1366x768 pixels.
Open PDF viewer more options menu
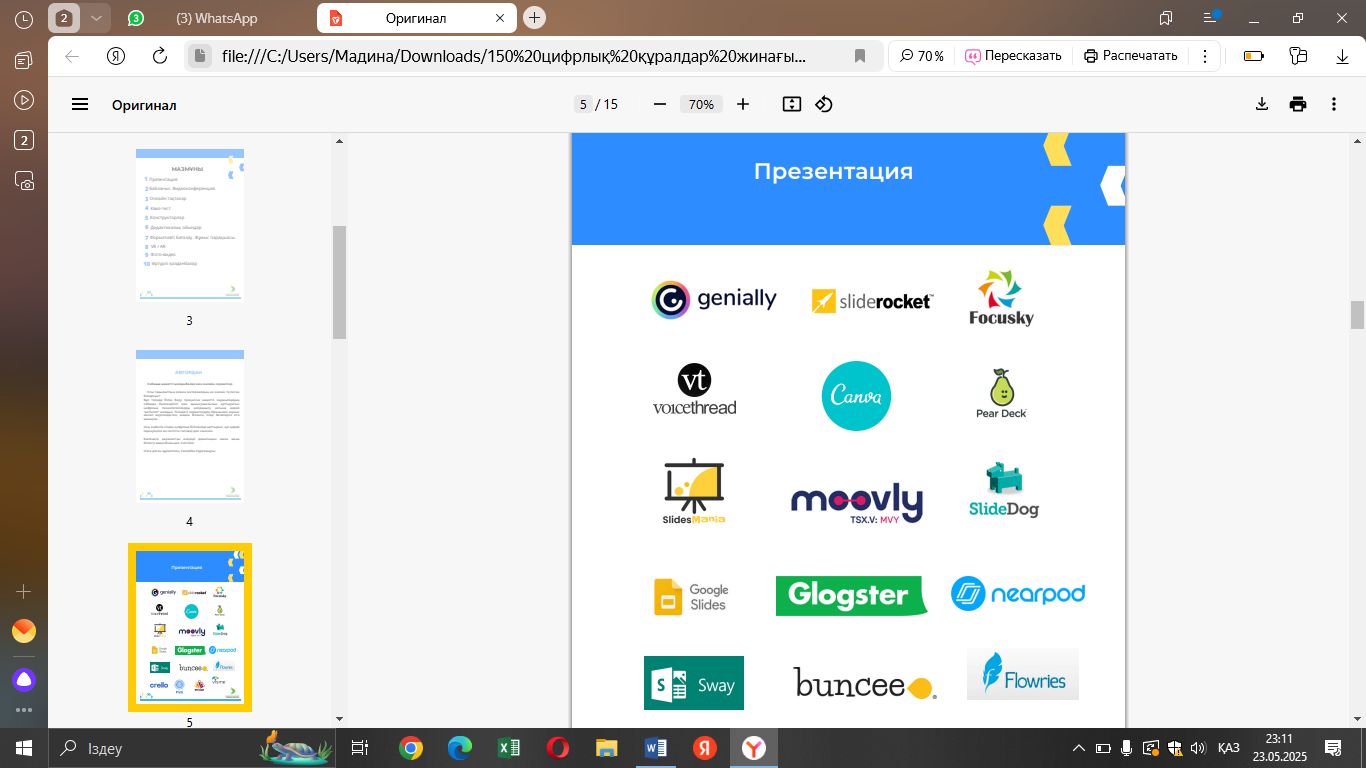tap(1334, 104)
